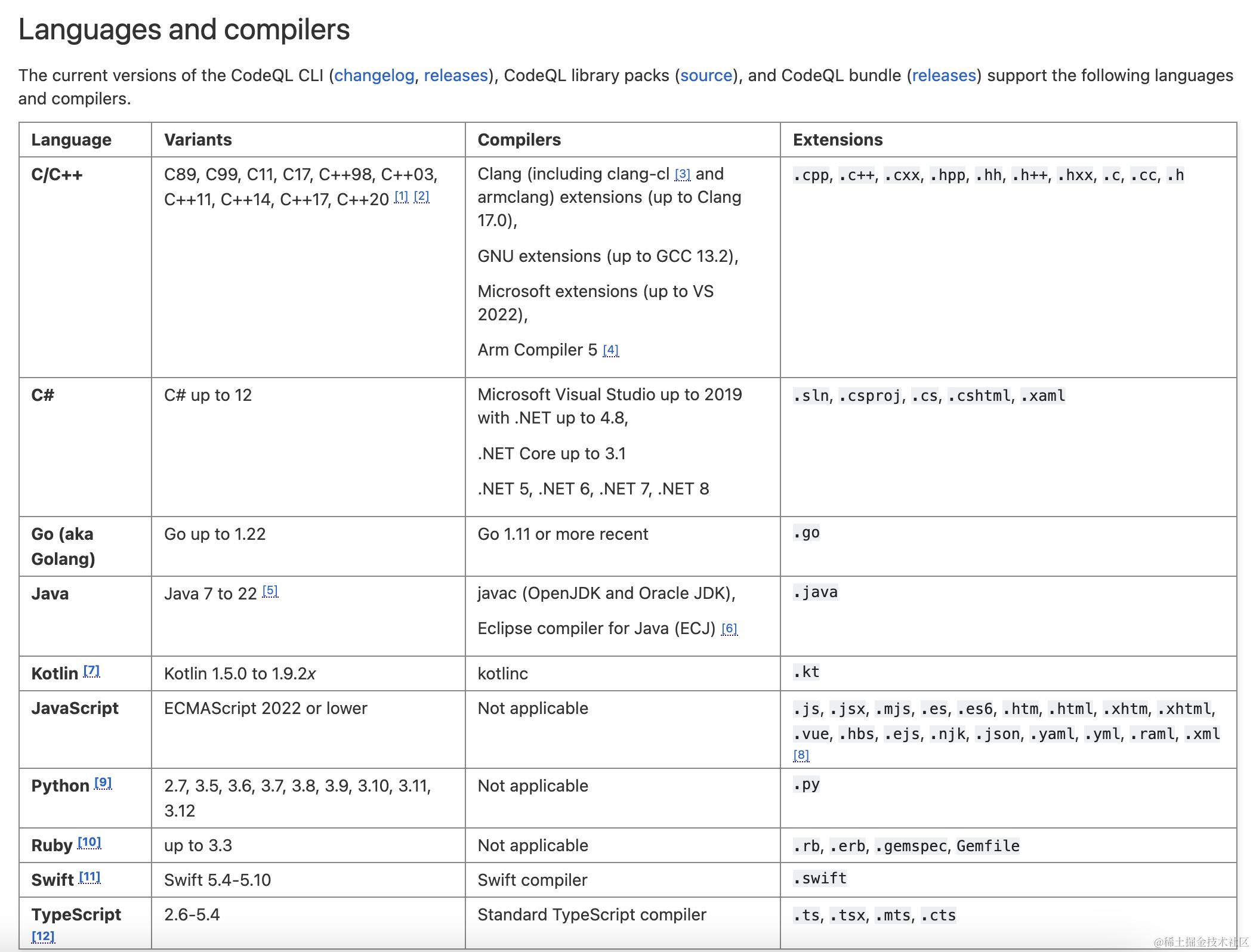
Task: Select the .swift extension in Swift row
Action: click(819, 878)
